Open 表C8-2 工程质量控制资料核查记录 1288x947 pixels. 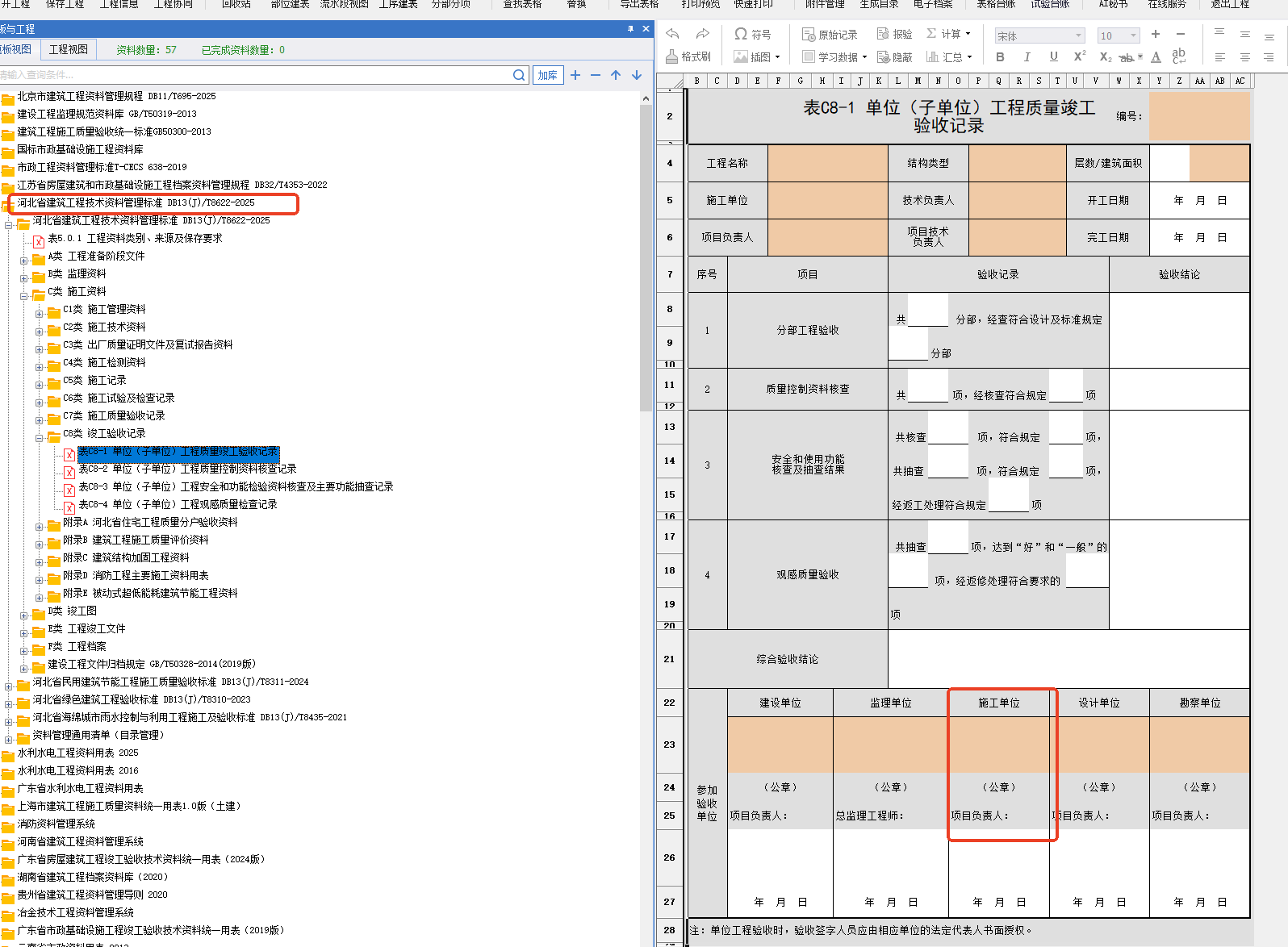(187, 469)
